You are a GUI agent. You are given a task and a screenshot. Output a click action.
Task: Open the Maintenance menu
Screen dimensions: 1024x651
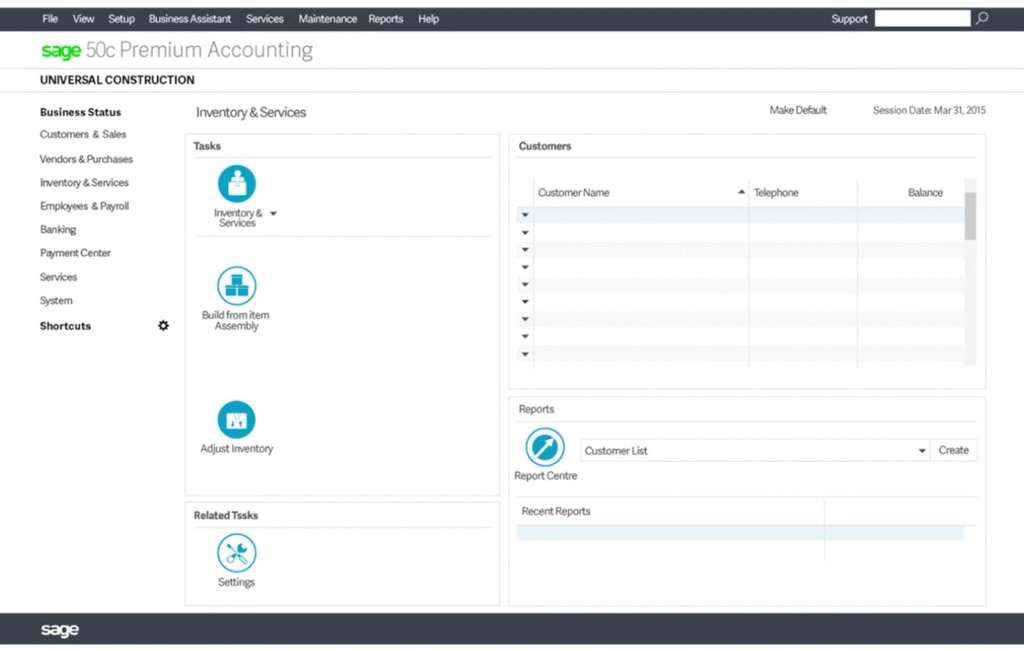pos(328,19)
